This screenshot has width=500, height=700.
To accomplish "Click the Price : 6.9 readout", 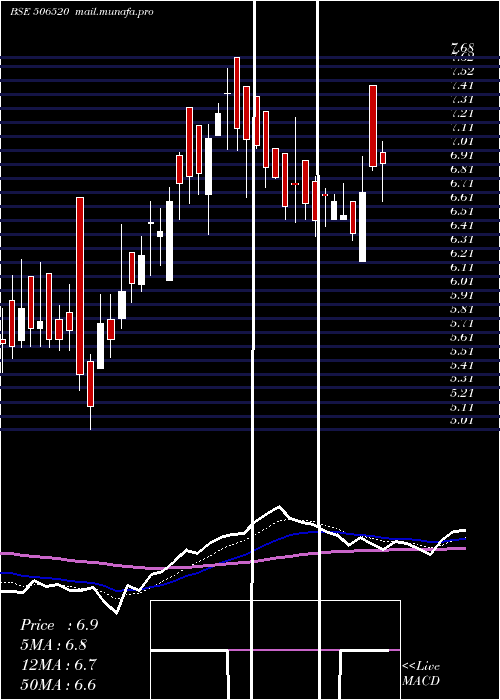I will click(x=59, y=625).
